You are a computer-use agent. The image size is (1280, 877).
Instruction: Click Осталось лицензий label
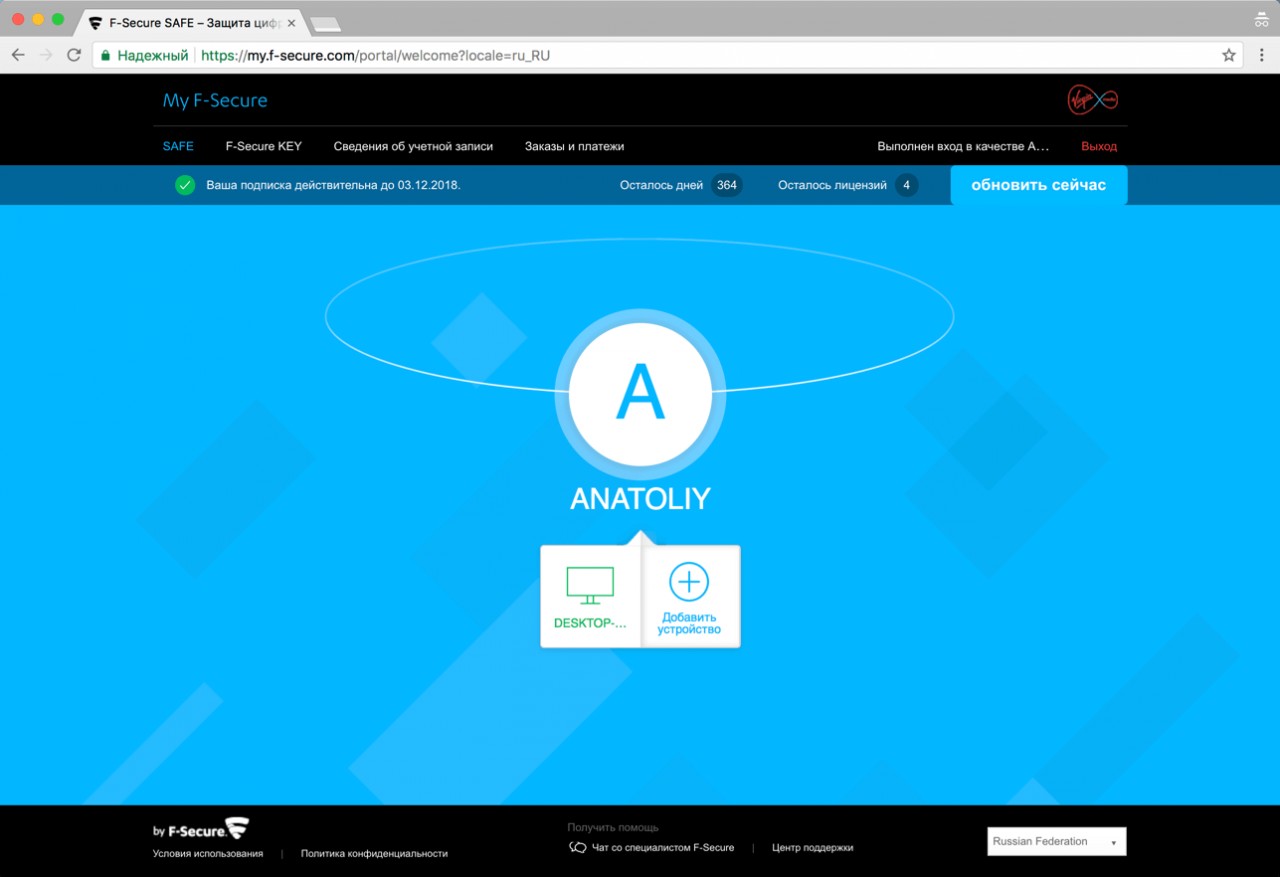tap(832, 185)
